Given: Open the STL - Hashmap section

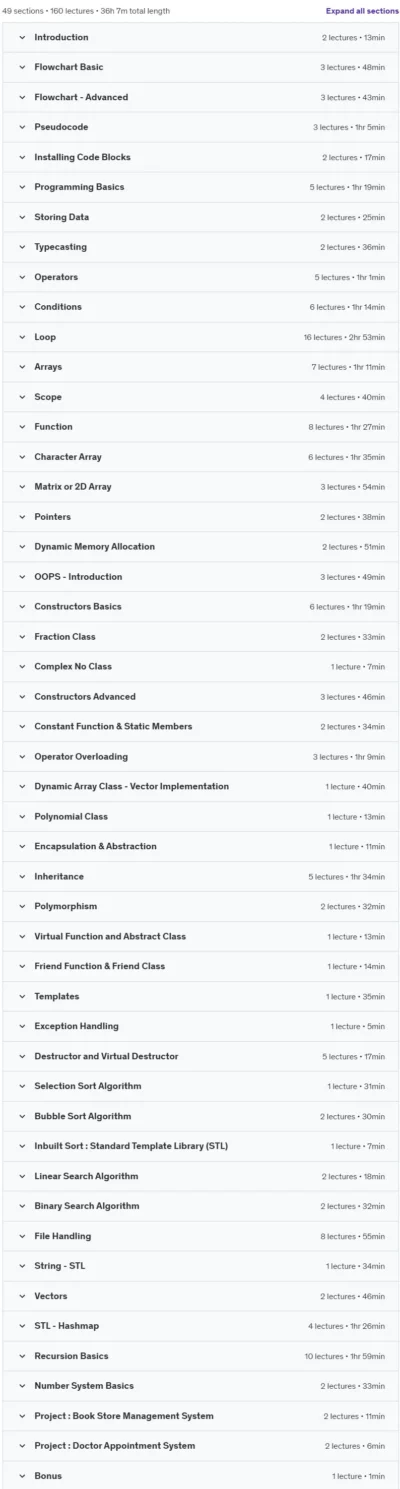Looking at the screenshot, I should 200,1326.
